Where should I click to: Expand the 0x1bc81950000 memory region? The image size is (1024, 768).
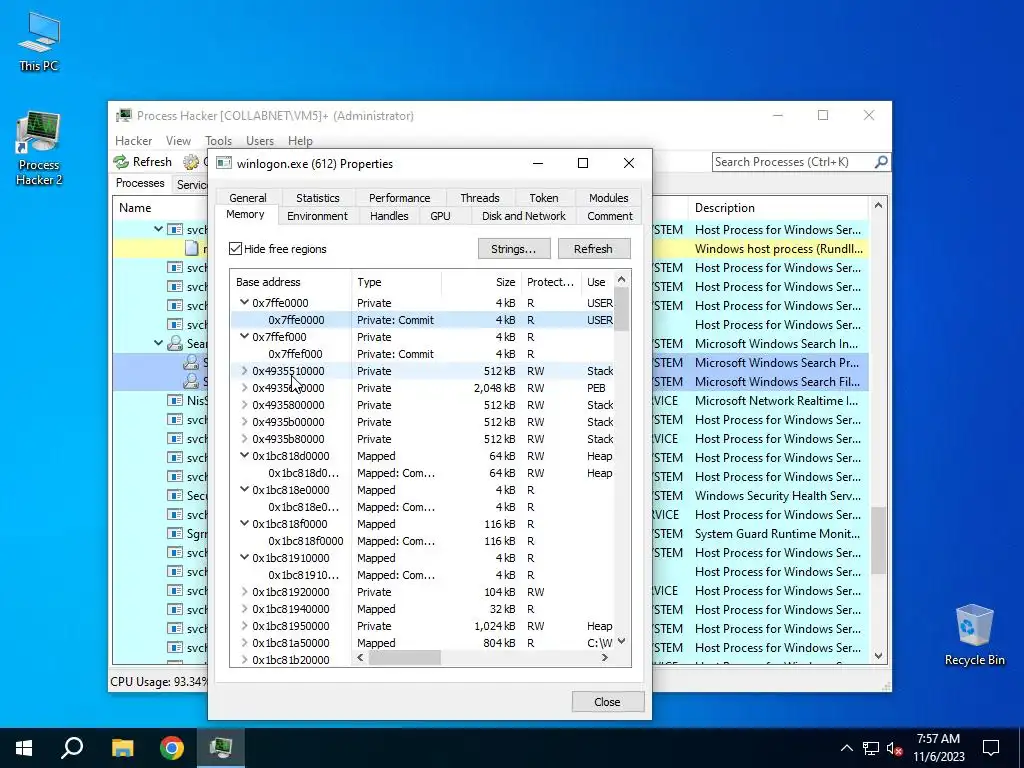[244, 626]
